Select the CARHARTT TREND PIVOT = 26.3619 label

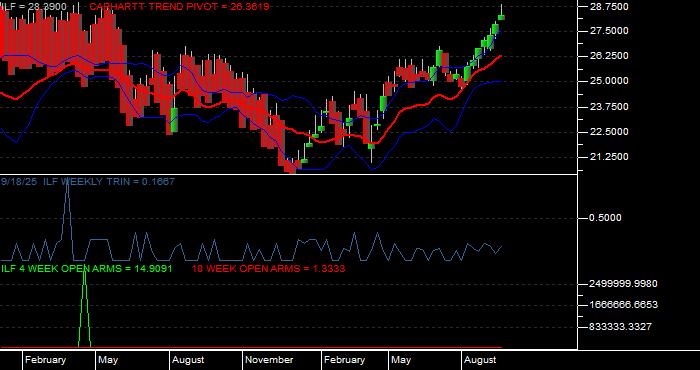pos(179,7)
